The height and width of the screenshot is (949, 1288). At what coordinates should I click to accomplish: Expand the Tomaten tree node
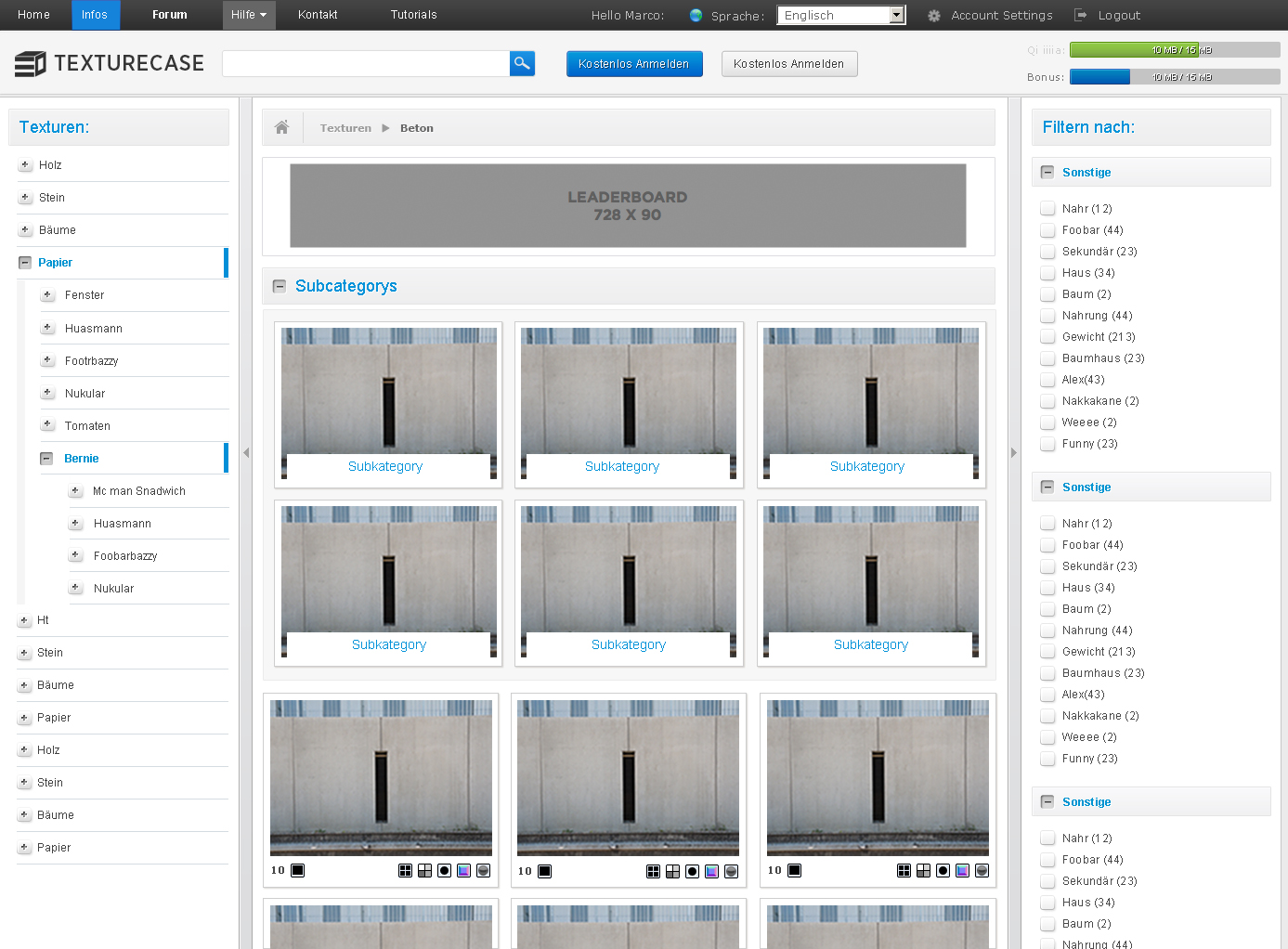click(47, 425)
